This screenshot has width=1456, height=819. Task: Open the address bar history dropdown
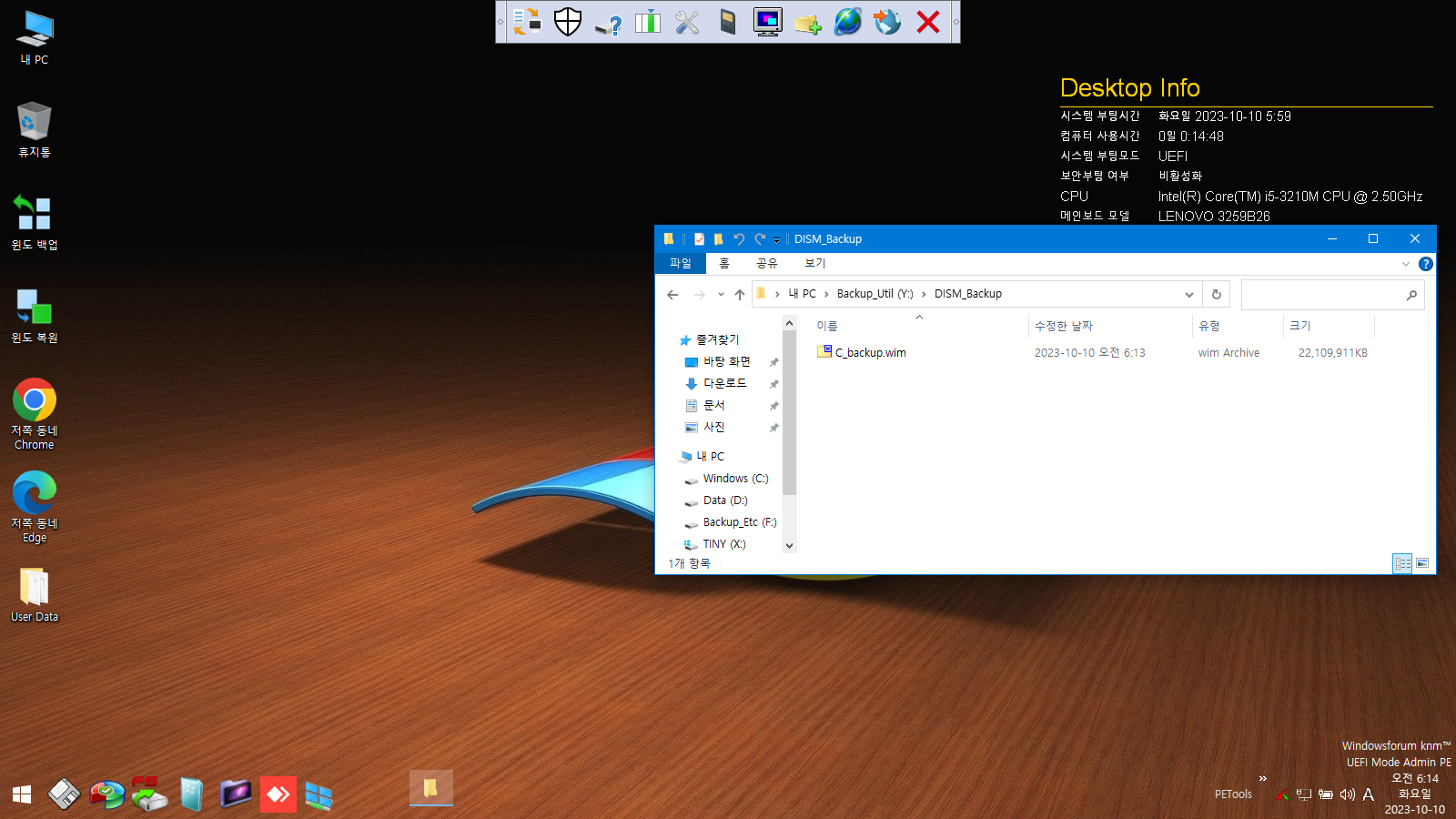point(1188,294)
